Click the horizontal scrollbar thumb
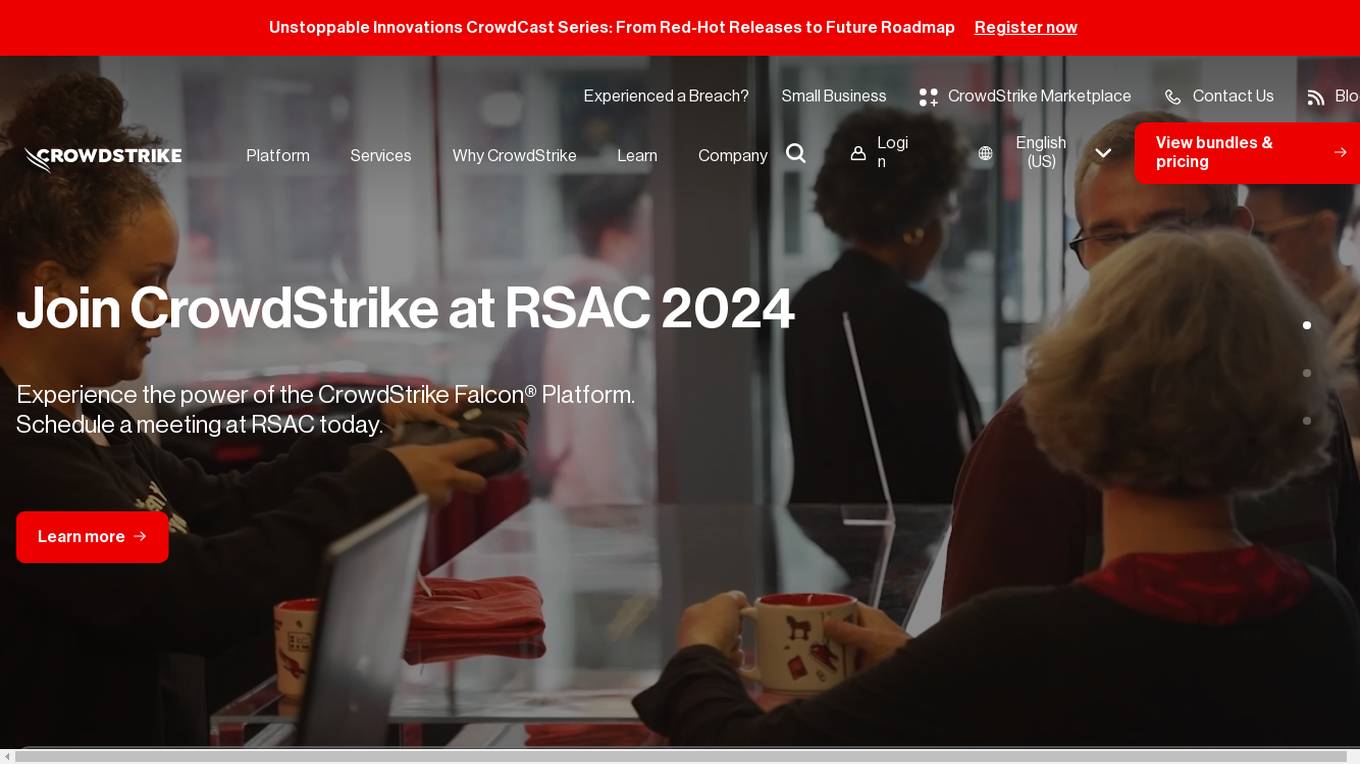The image size is (1360, 764). click(680, 756)
